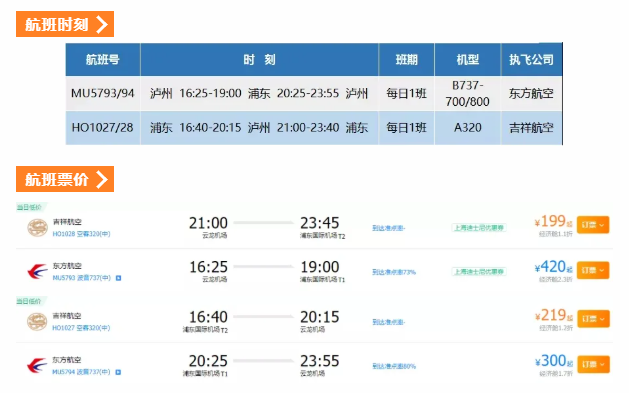This screenshot has width=629, height=393.
Task: Select the 航班号 column header
Action: pyautogui.click(x=103, y=60)
